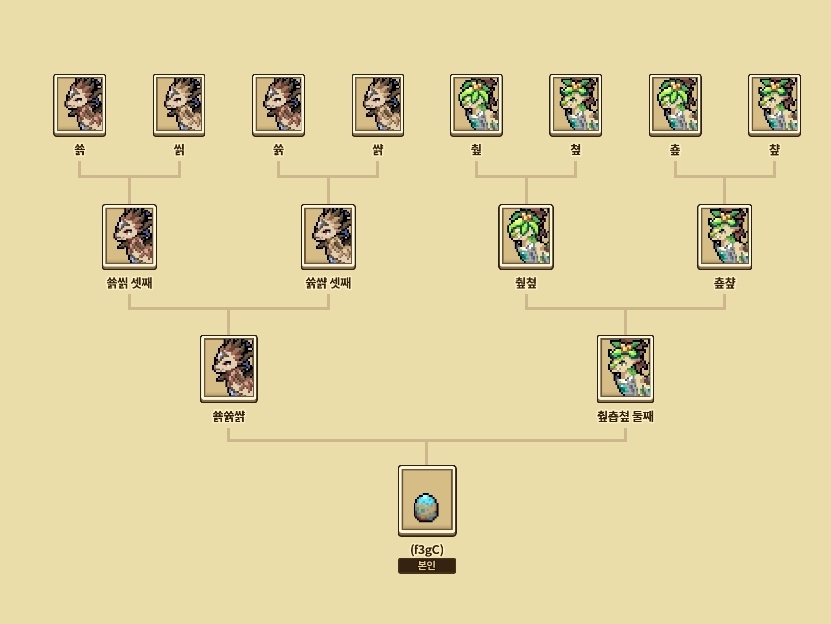Open the 쓝씱 셋째 dragon portrait
The height and width of the screenshot is (624, 831).
click(129, 236)
